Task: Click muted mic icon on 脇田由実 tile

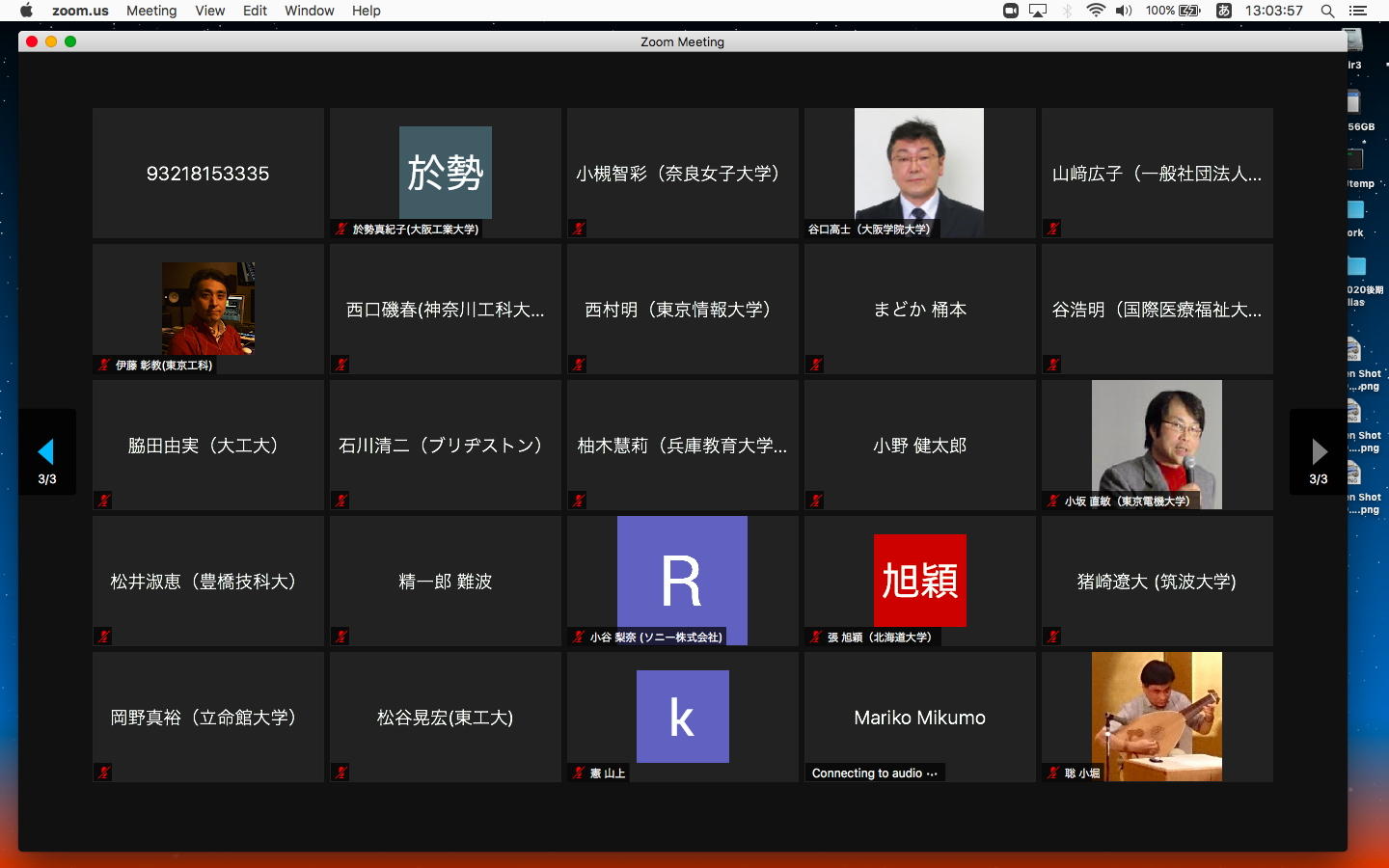Action: (104, 501)
